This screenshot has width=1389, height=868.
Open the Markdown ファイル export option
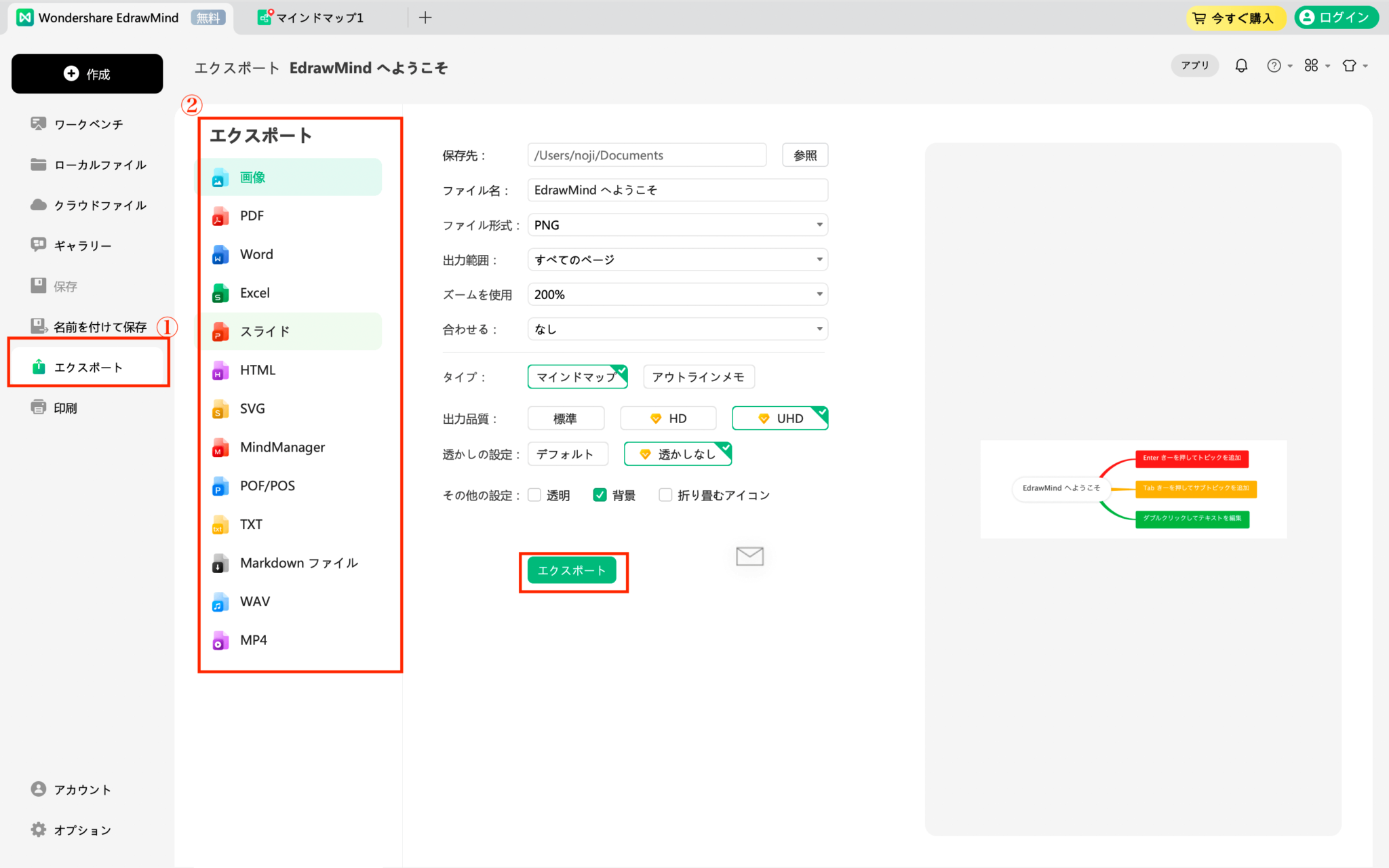(299, 562)
